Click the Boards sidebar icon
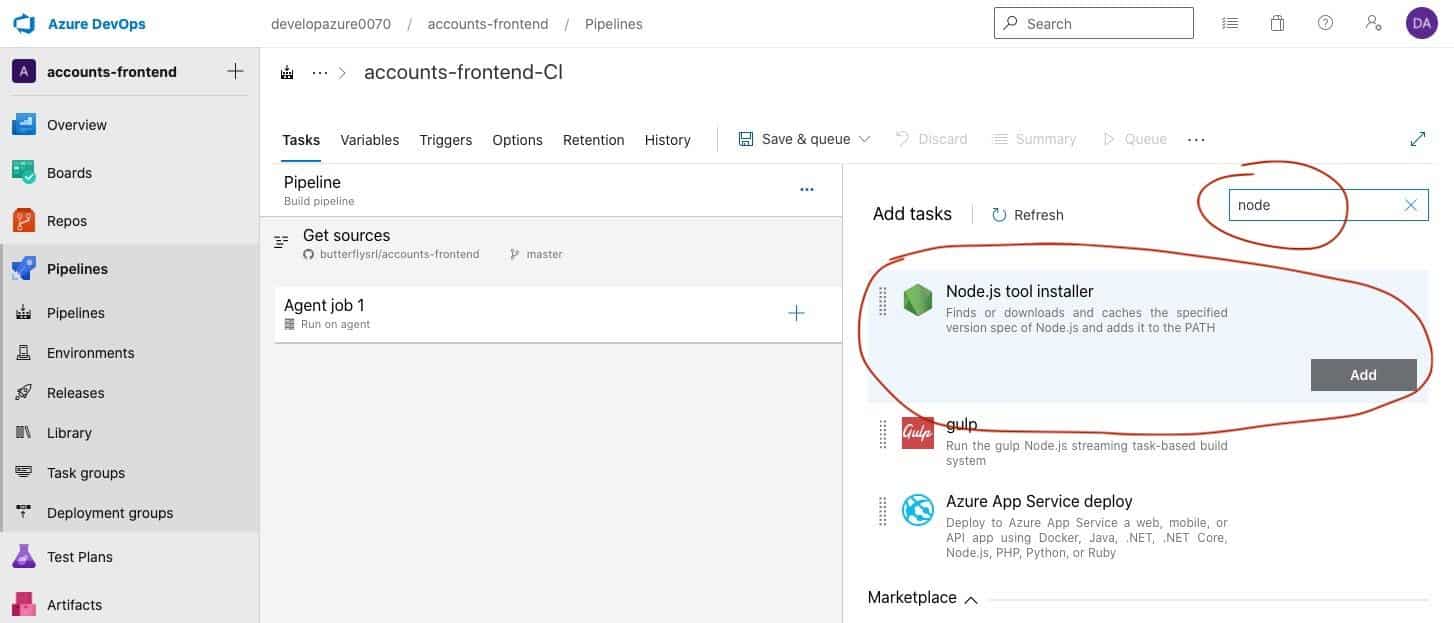The width and height of the screenshot is (1454, 623). [24, 173]
